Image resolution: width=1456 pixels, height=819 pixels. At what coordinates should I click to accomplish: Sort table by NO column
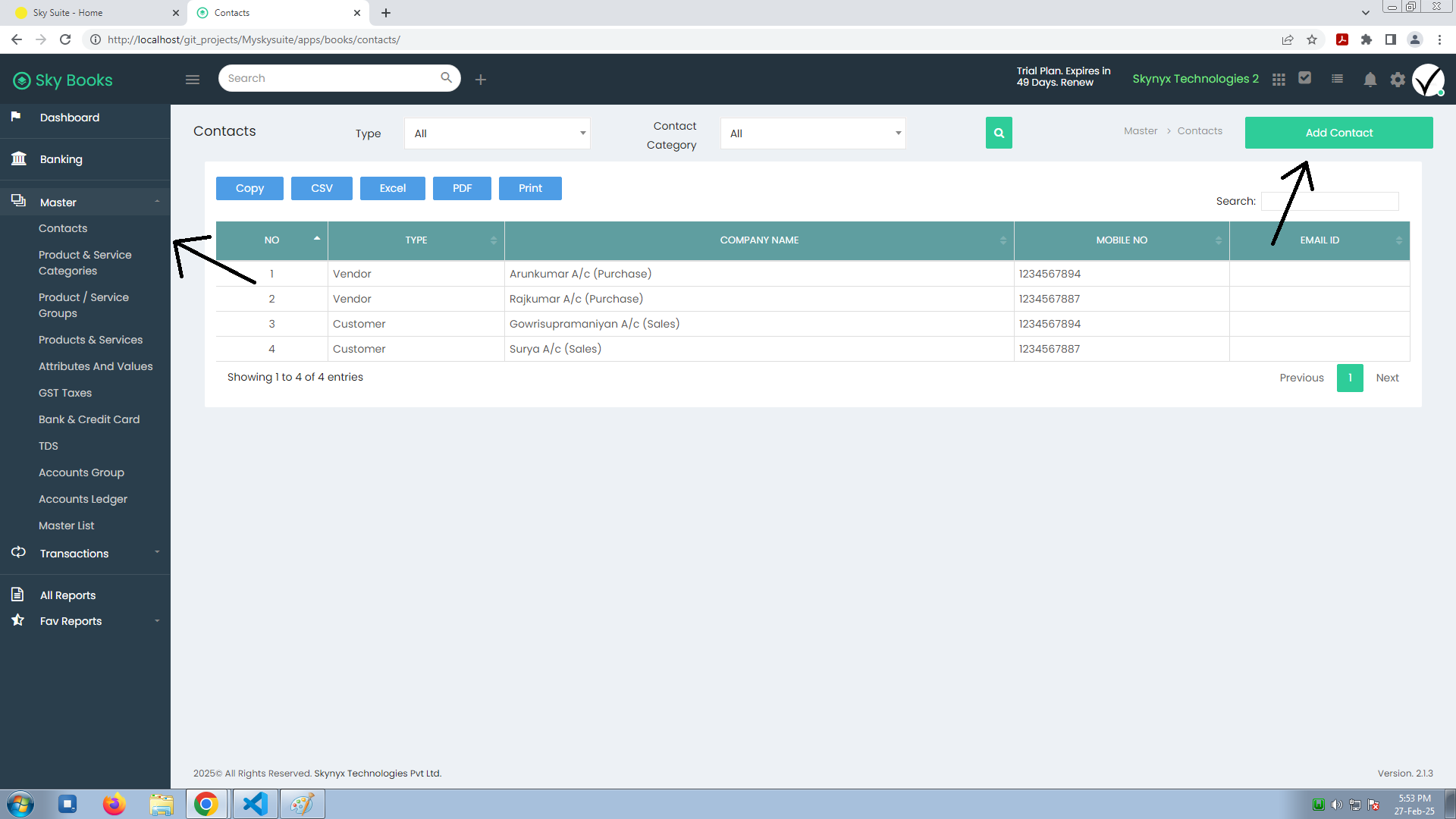click(271, 240)
